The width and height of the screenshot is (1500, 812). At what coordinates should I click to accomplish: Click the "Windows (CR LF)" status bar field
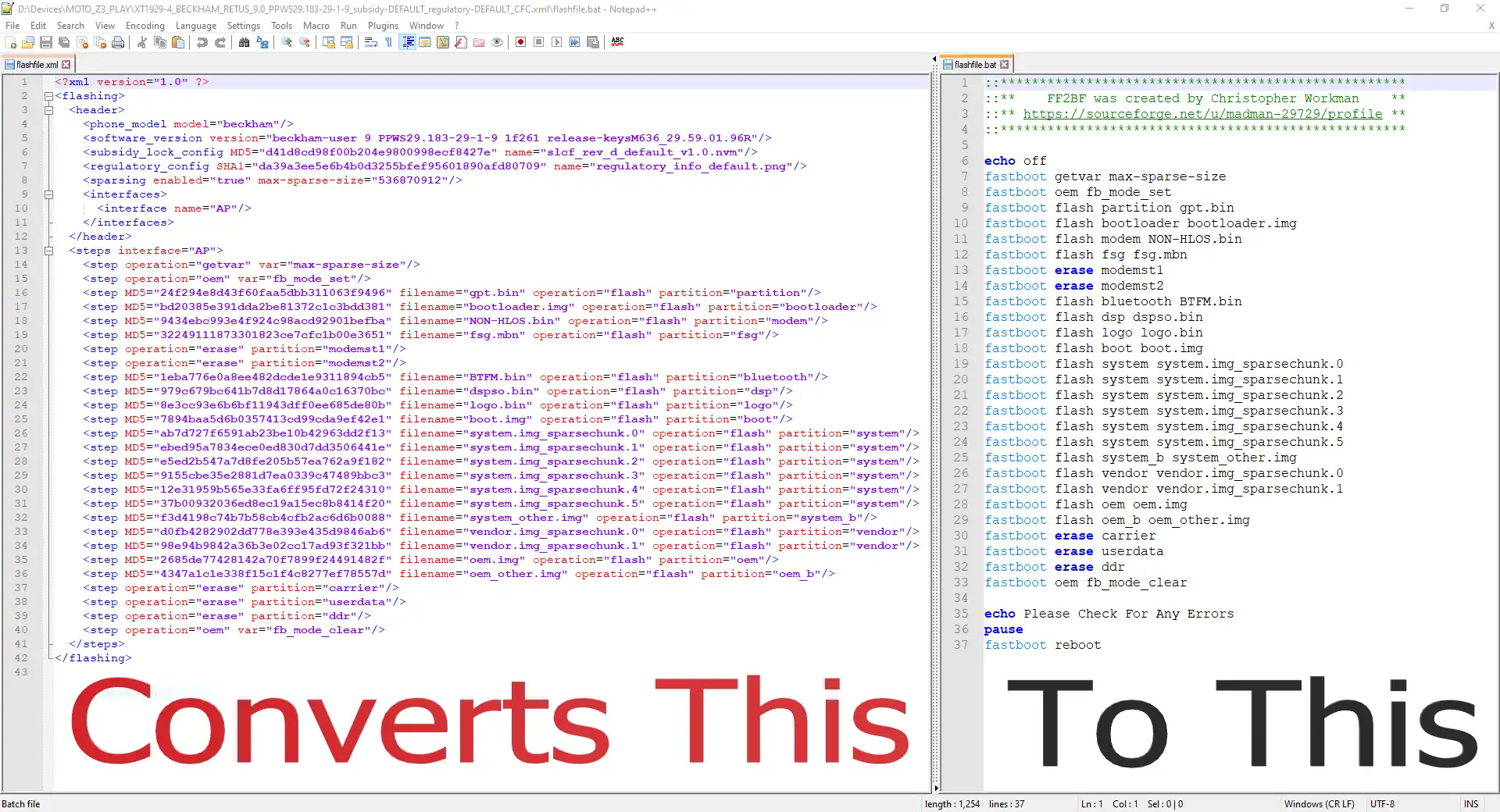point(1320,804)
